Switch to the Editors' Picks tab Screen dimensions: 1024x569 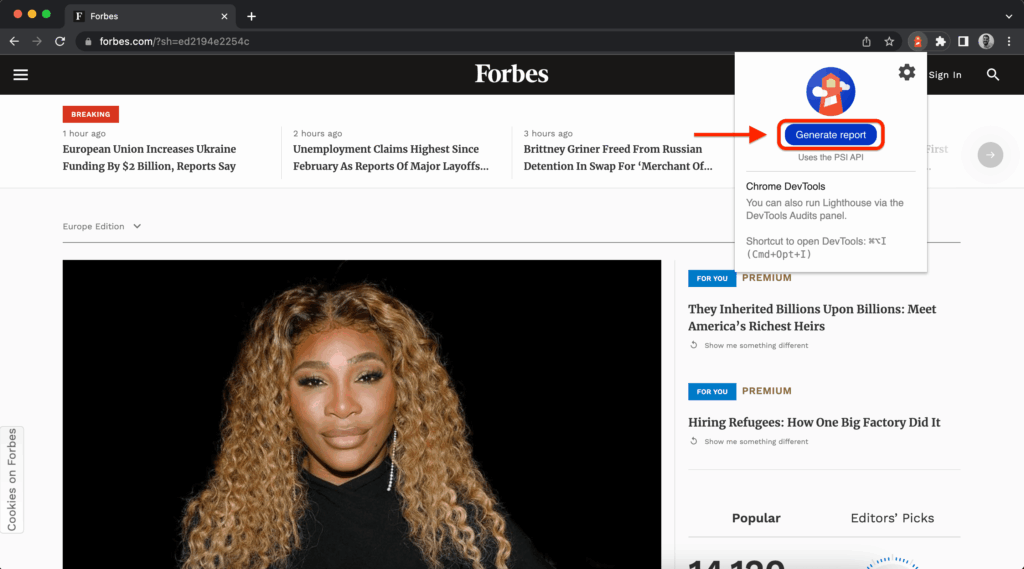pyautogui.click(x=892, y=518)
